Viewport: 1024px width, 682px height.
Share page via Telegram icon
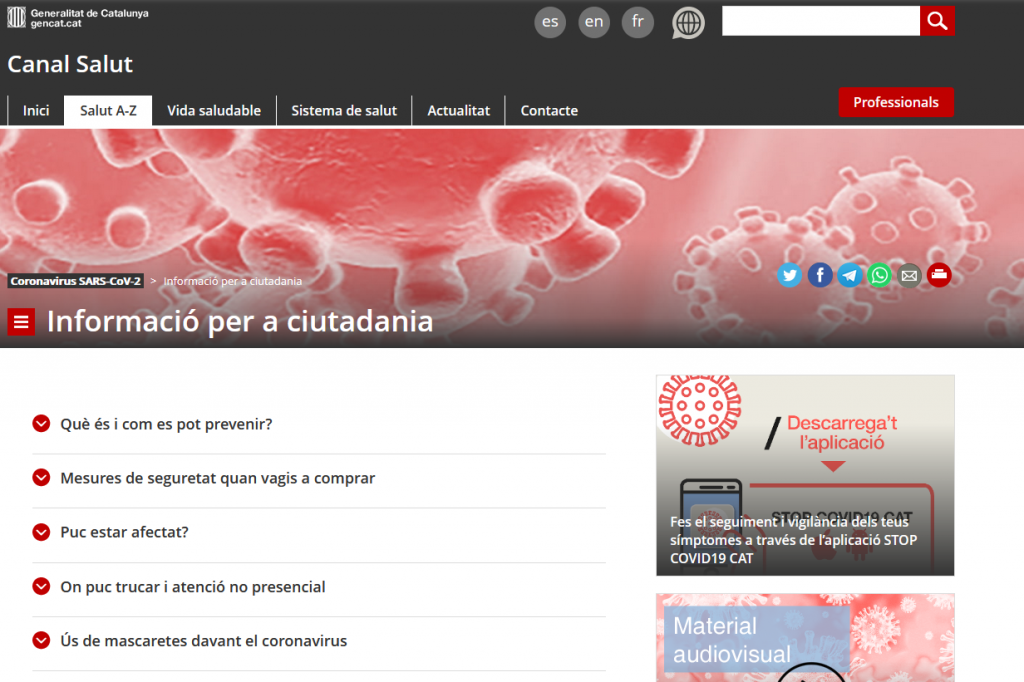(x=850, y=275)
